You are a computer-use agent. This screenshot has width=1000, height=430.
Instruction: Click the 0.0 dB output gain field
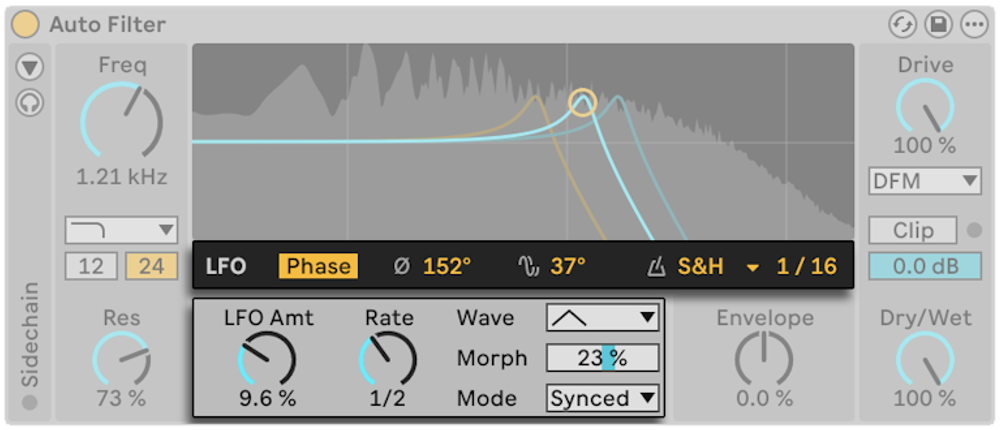pyautogui.click(x=925, y=266)
